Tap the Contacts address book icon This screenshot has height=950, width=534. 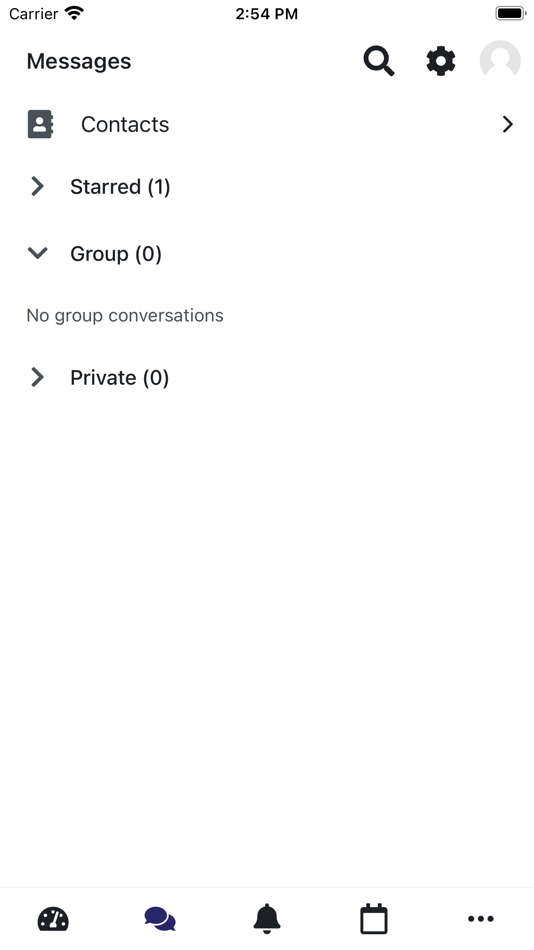40,124
